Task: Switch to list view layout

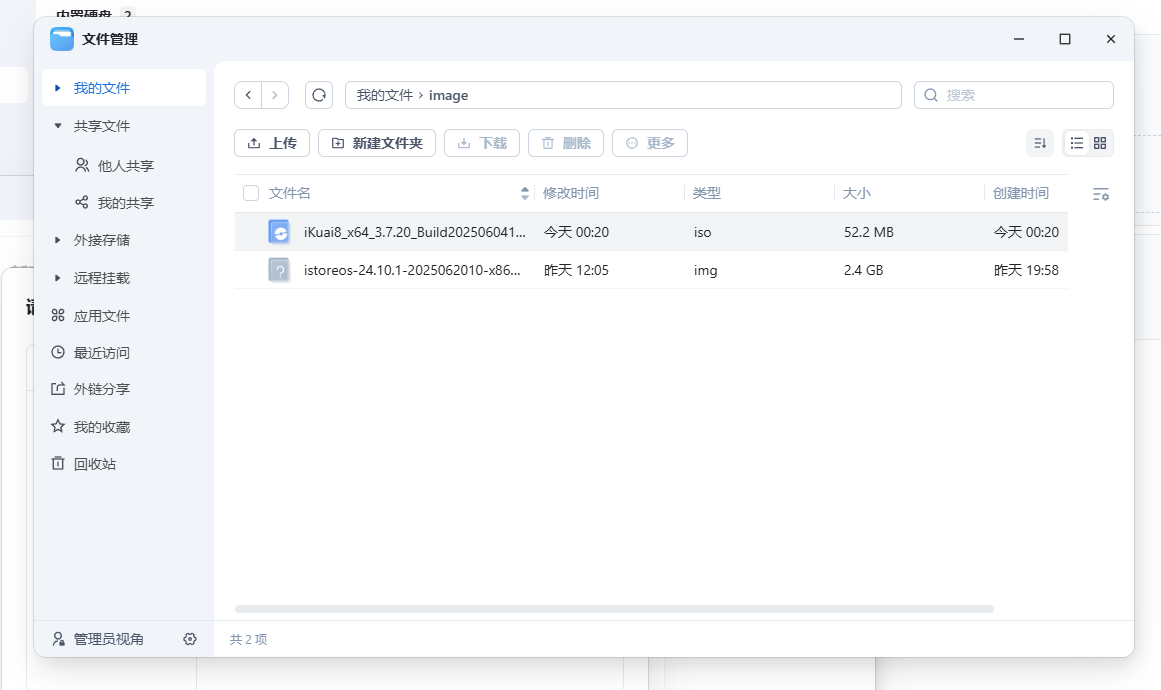Action: [1076, 143]
